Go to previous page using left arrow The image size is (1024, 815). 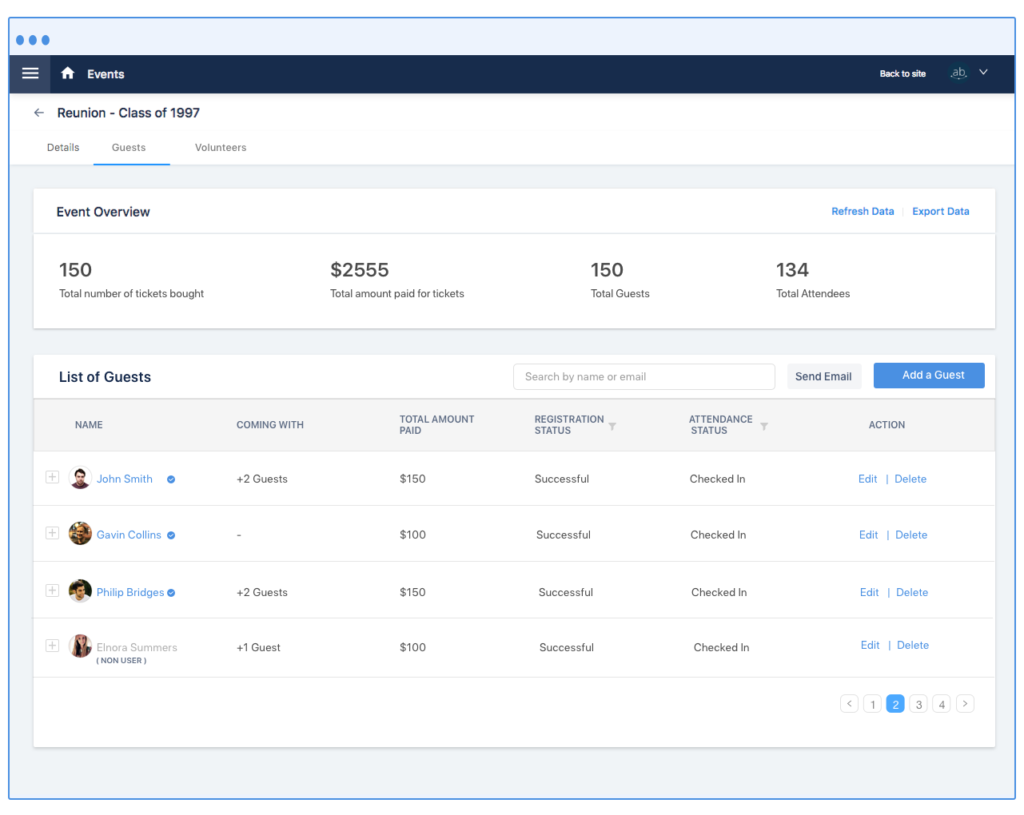click(x=849, y=704)
